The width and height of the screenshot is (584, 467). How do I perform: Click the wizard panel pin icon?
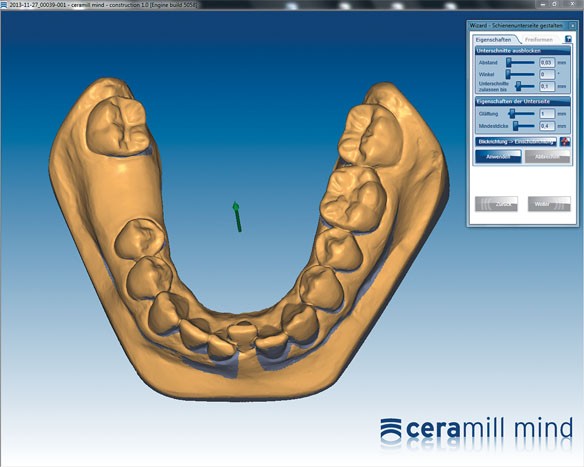pos(568,39)
